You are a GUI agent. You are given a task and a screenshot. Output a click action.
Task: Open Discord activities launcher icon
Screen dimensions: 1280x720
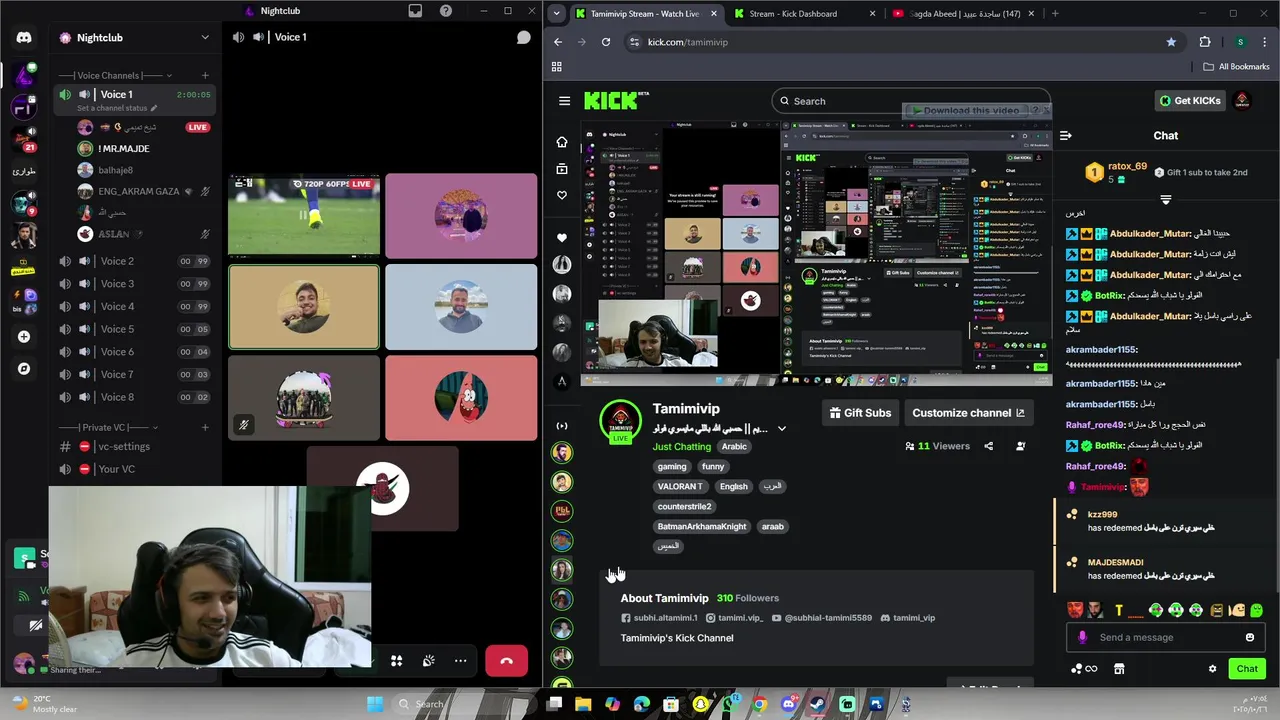[396, 661]
